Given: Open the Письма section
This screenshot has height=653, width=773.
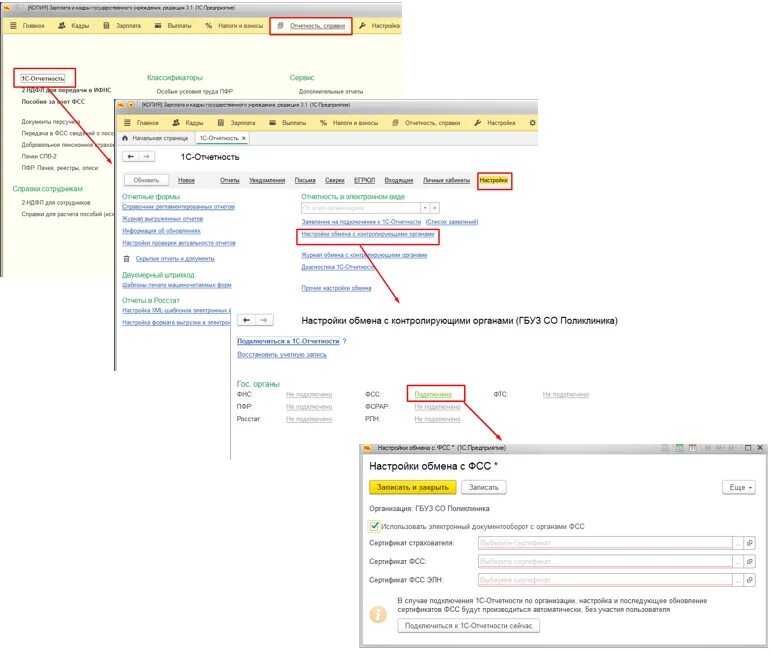Looking at the screenshot, I should point(305,180).
